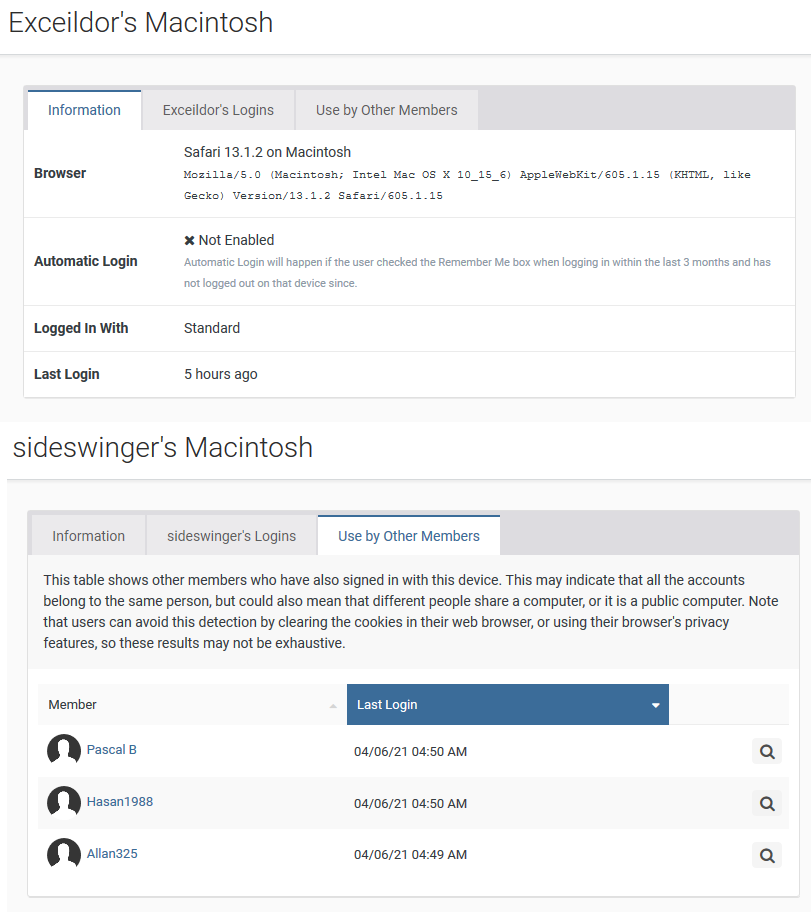Click Pascal B's avatar image
The height and width of the screenshot is (912, 811).
coord(64,751)
